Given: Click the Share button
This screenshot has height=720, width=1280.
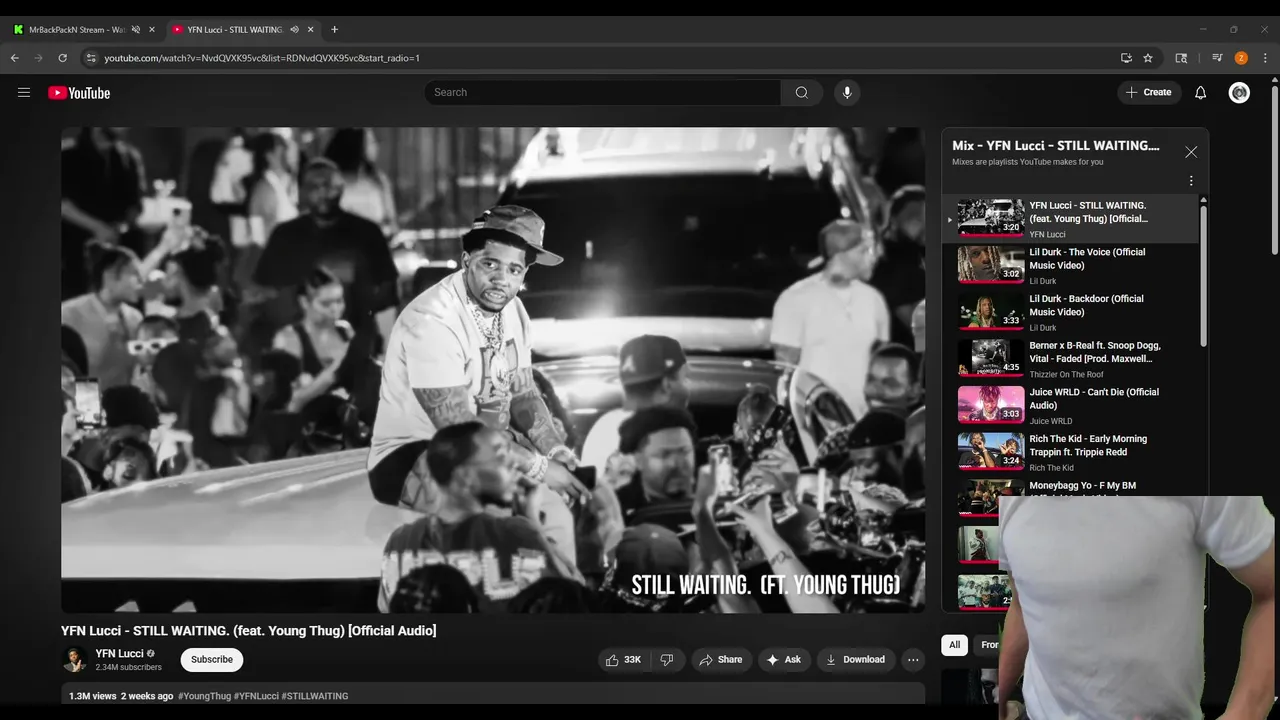Looking at the screenshot, I should pyautogui.click(x=721, y=659).
